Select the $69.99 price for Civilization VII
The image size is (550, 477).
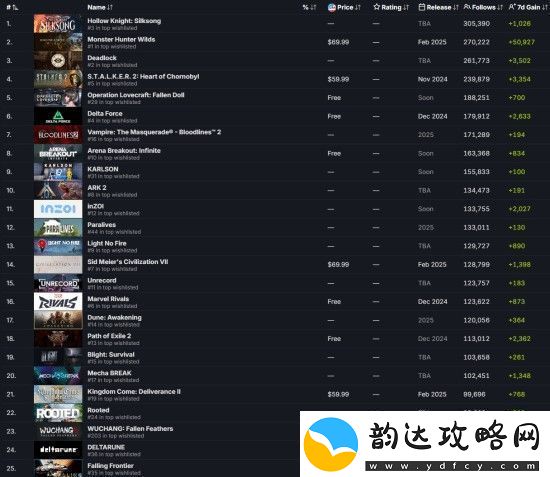[338, 264]
